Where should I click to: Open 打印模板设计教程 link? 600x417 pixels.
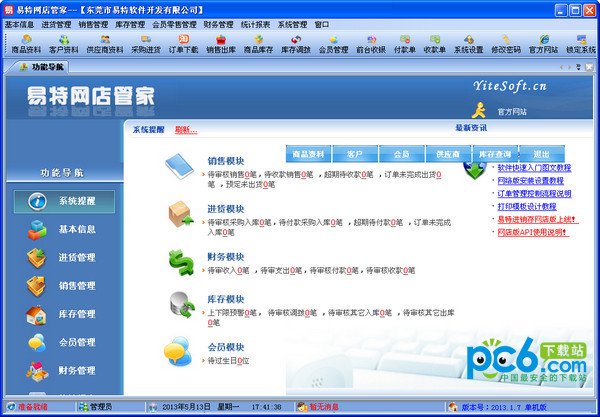pos(527,207)
